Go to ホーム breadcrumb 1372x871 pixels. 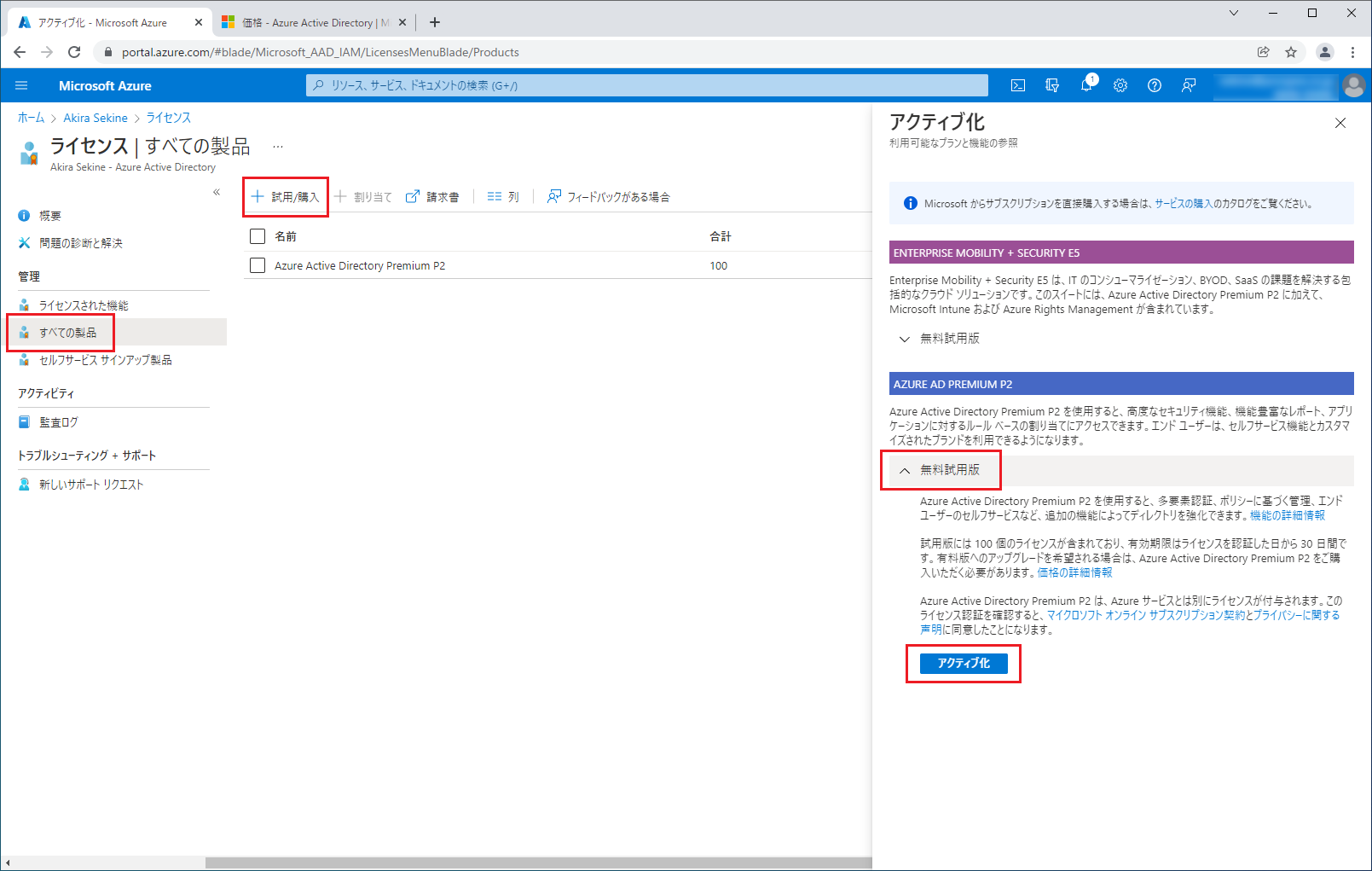click(31, 118)
